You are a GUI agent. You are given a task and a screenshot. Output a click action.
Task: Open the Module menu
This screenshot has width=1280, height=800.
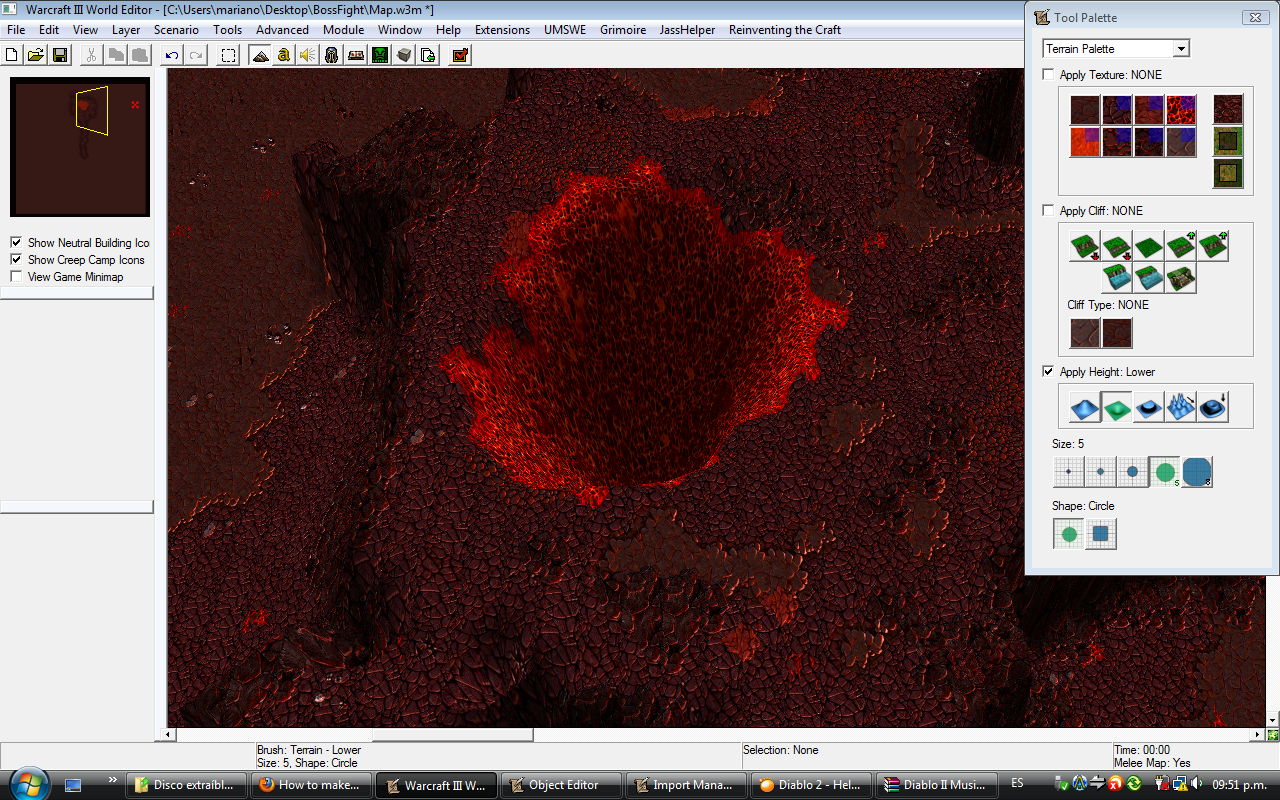pos(343,30)
